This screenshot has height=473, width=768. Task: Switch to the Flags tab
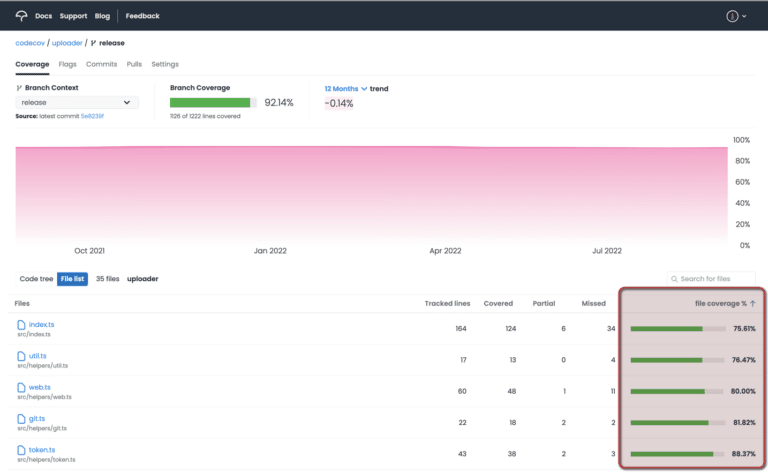(67, 64)
